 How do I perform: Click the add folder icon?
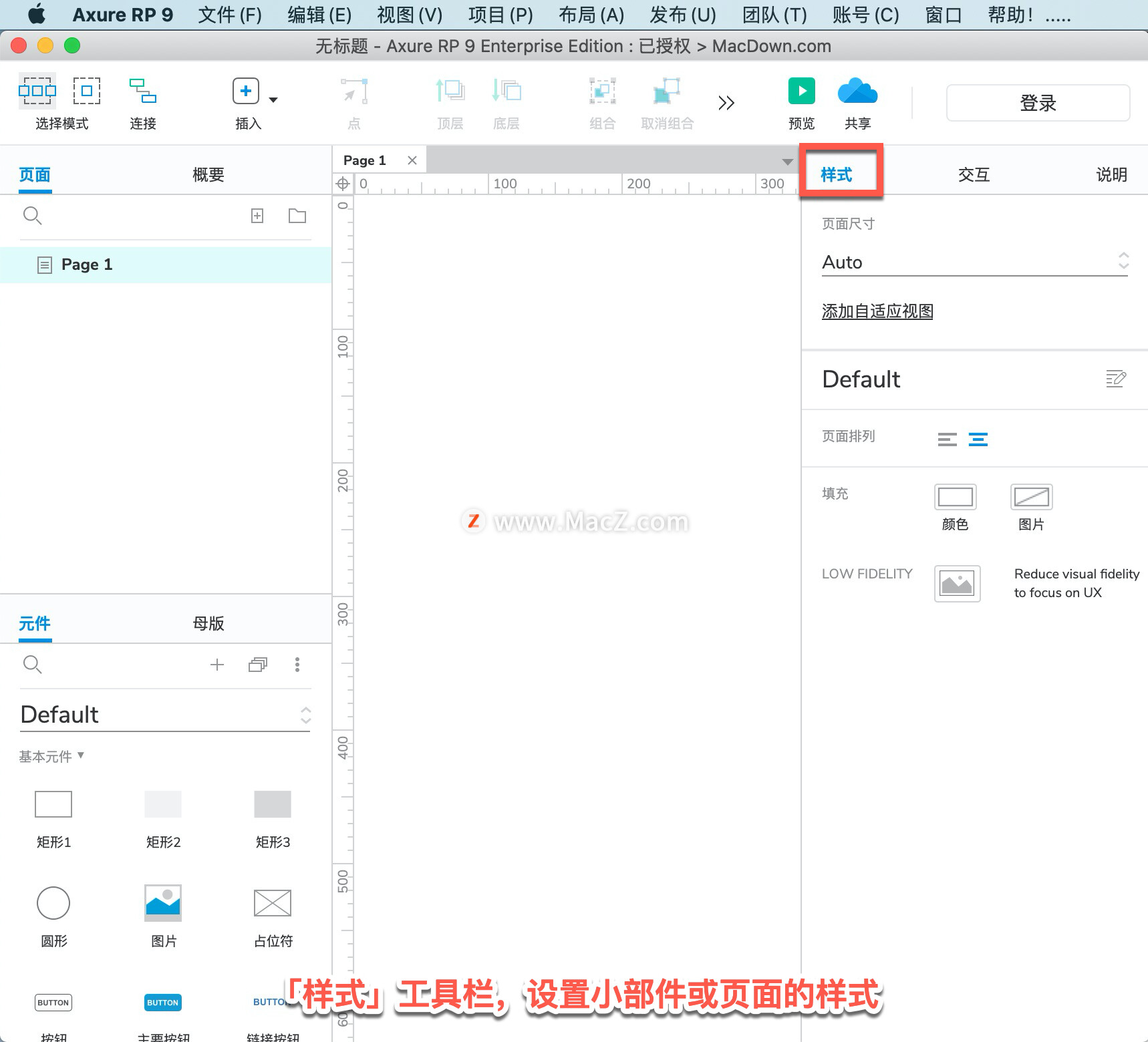click(x=297, y=216)
